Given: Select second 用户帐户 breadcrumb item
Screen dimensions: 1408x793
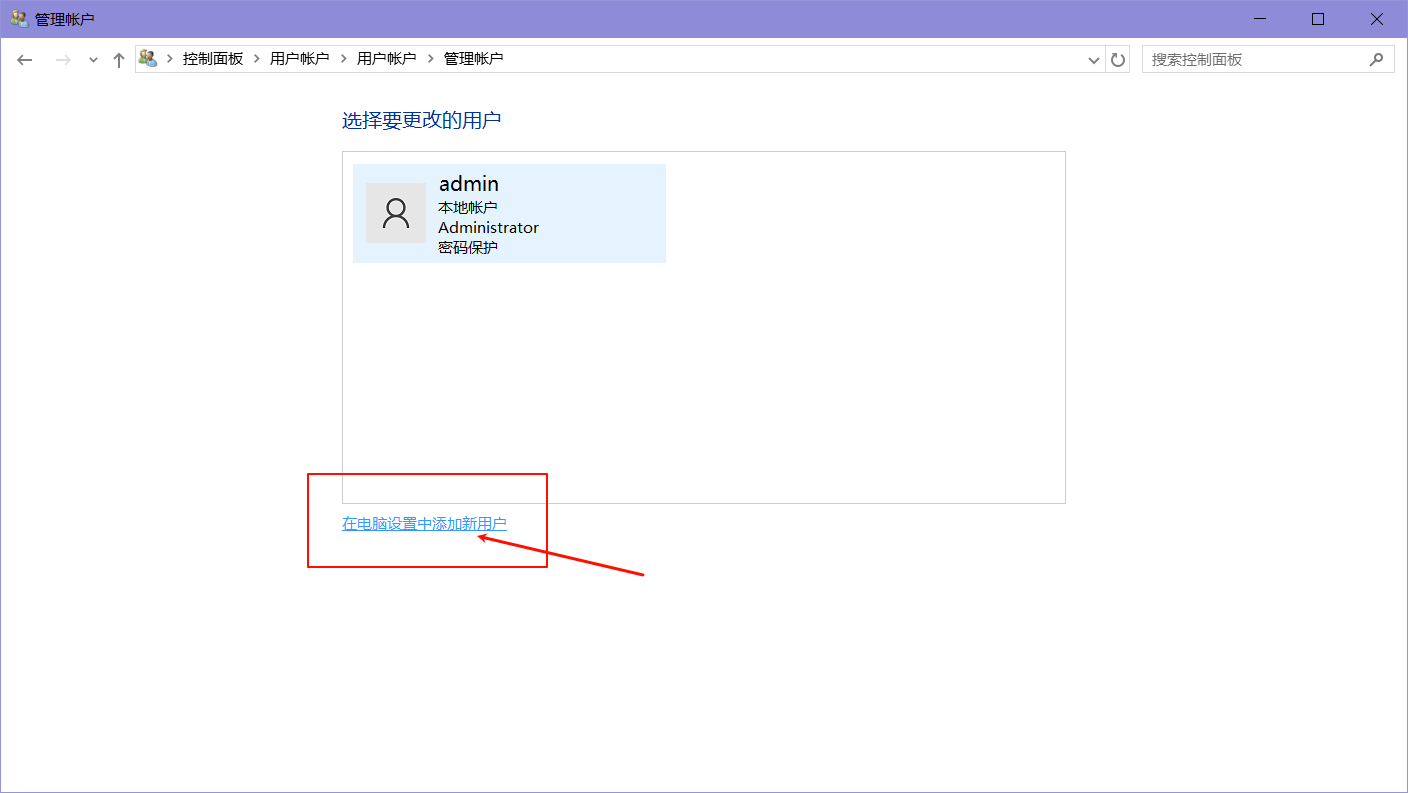Looking at the screenshot, I should point(387,59).
